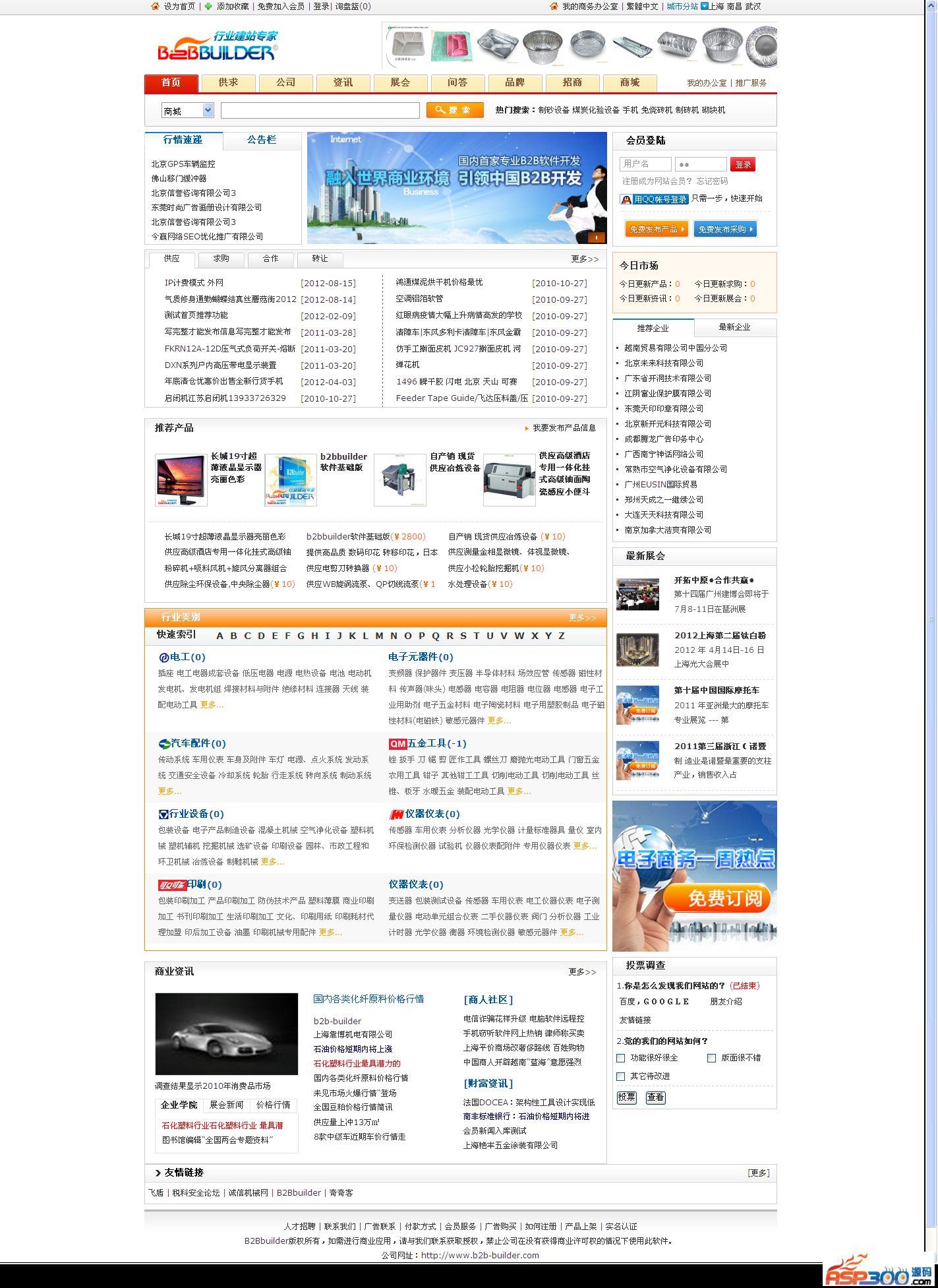Click the green plus icon for 添加收藏
This screenshot has height=1288, width=938.
208,6
